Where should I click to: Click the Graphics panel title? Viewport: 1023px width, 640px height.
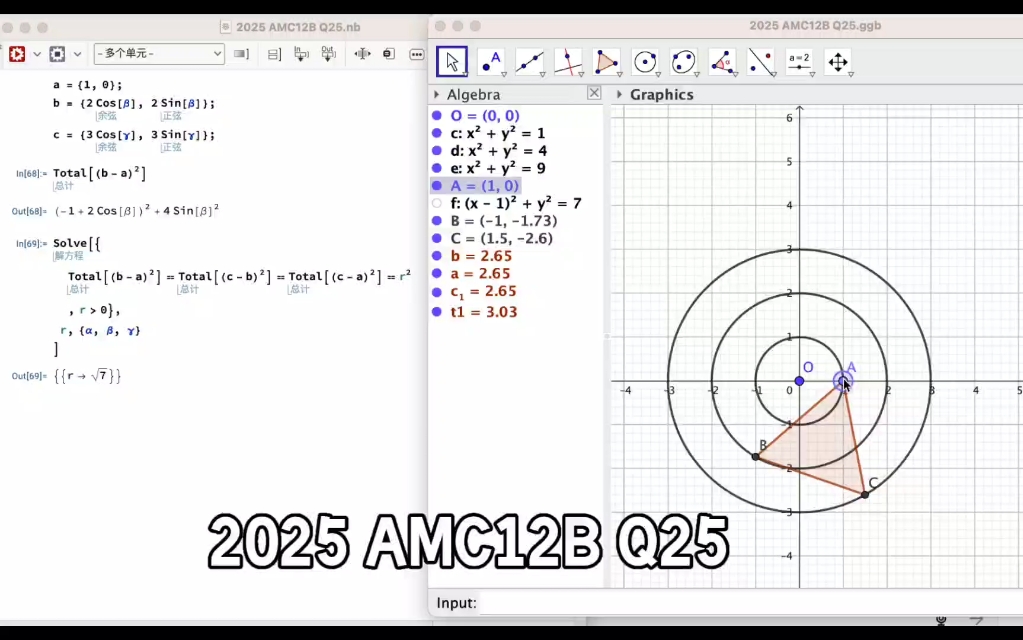click(662, 95)
